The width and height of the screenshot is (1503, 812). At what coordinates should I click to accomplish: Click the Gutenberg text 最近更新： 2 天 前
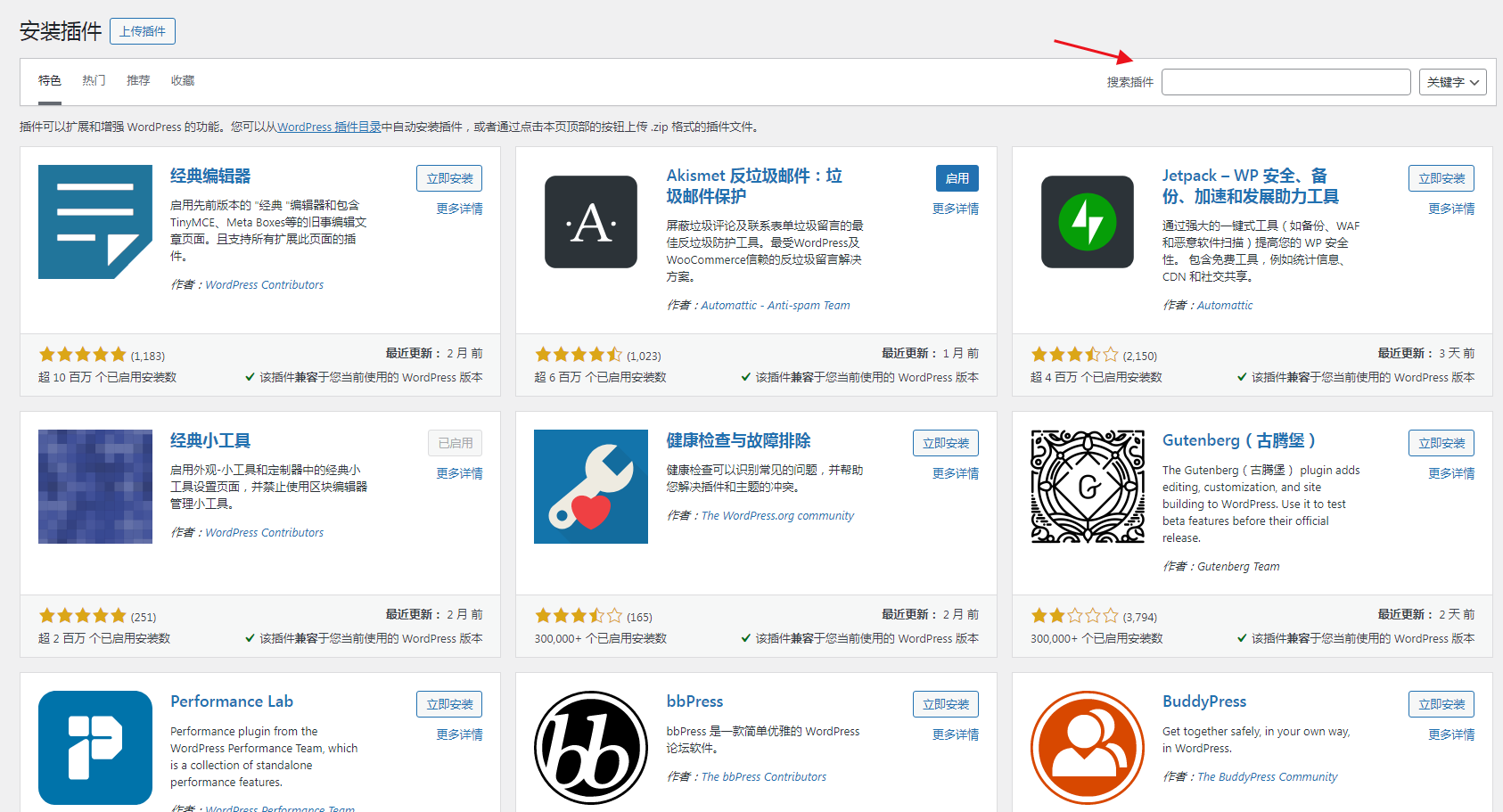click(1426, 615)
